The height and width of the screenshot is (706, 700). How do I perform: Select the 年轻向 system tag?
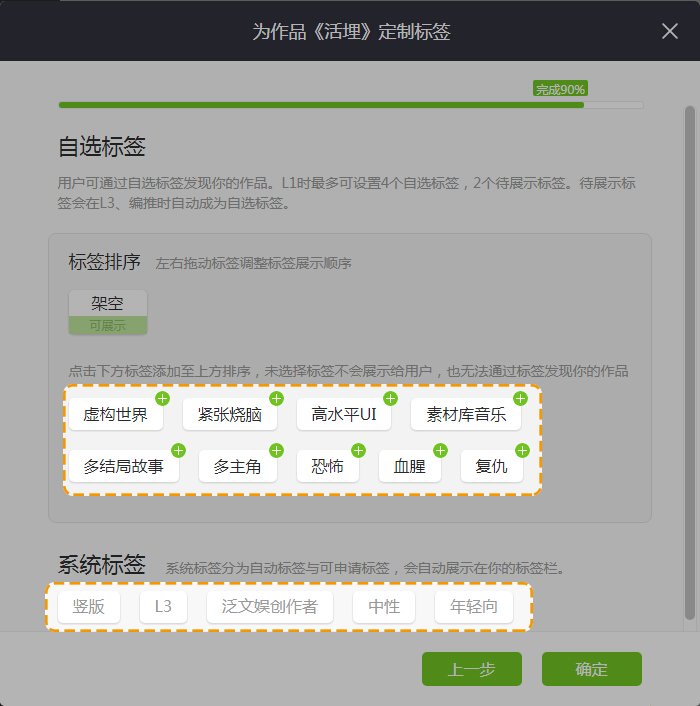click(474, 607)
